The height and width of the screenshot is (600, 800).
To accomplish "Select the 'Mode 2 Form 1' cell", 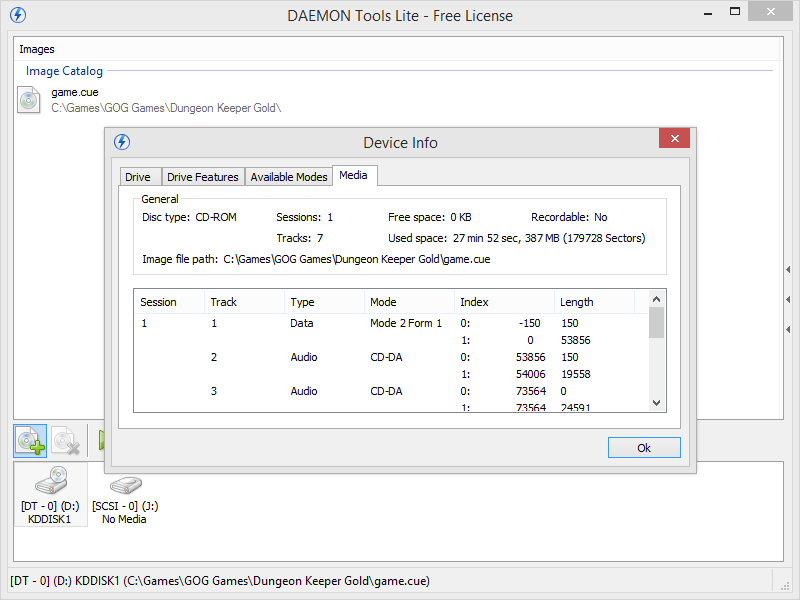I will click(x=406, y=323).
